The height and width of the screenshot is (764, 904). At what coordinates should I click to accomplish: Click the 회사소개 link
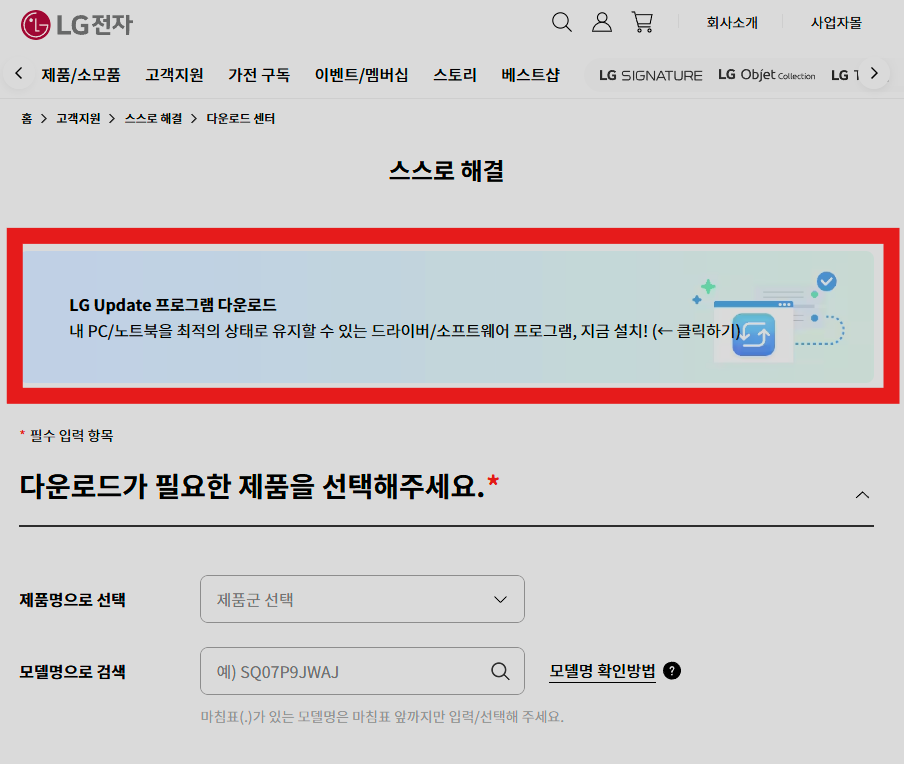[731, 23]
